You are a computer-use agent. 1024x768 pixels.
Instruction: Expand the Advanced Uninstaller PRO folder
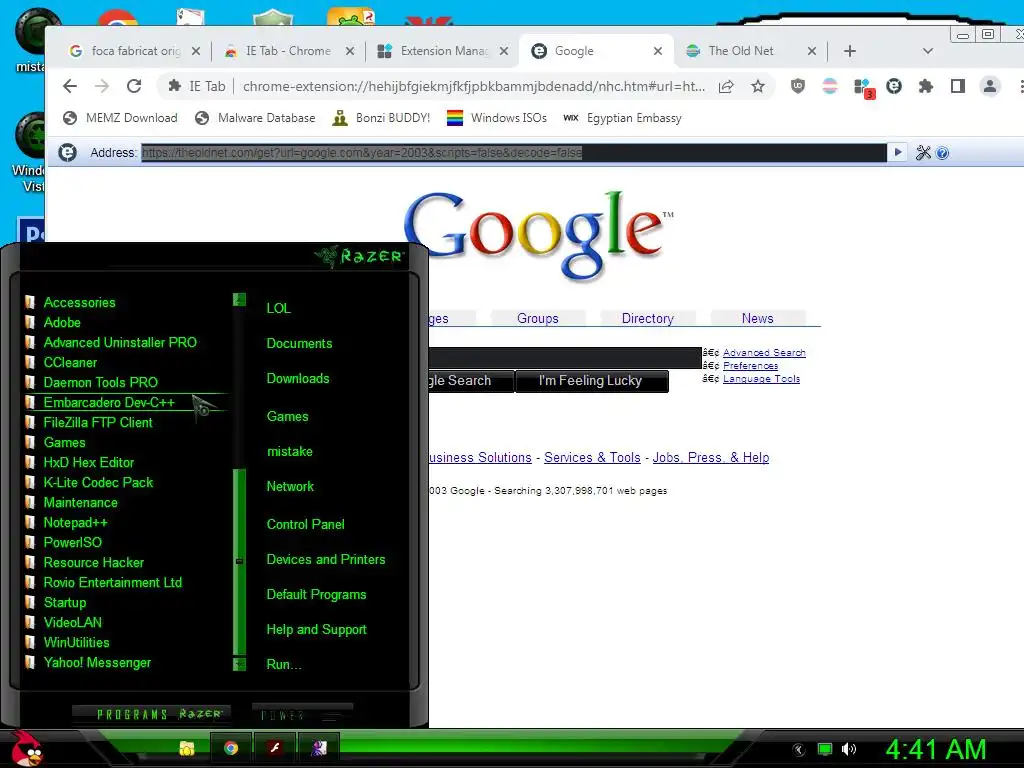click(x=120, y=342)
